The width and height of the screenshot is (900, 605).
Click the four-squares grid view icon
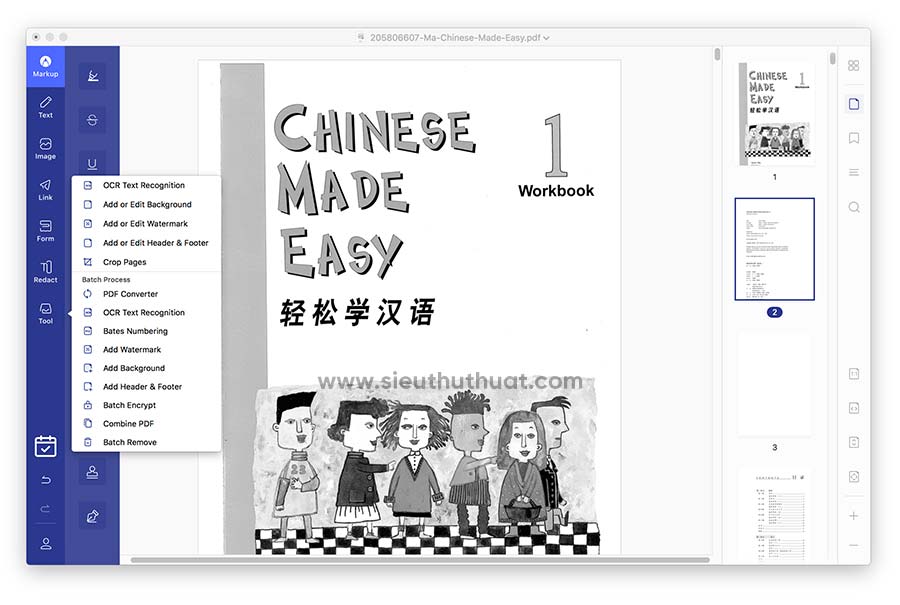click(854, 65)
